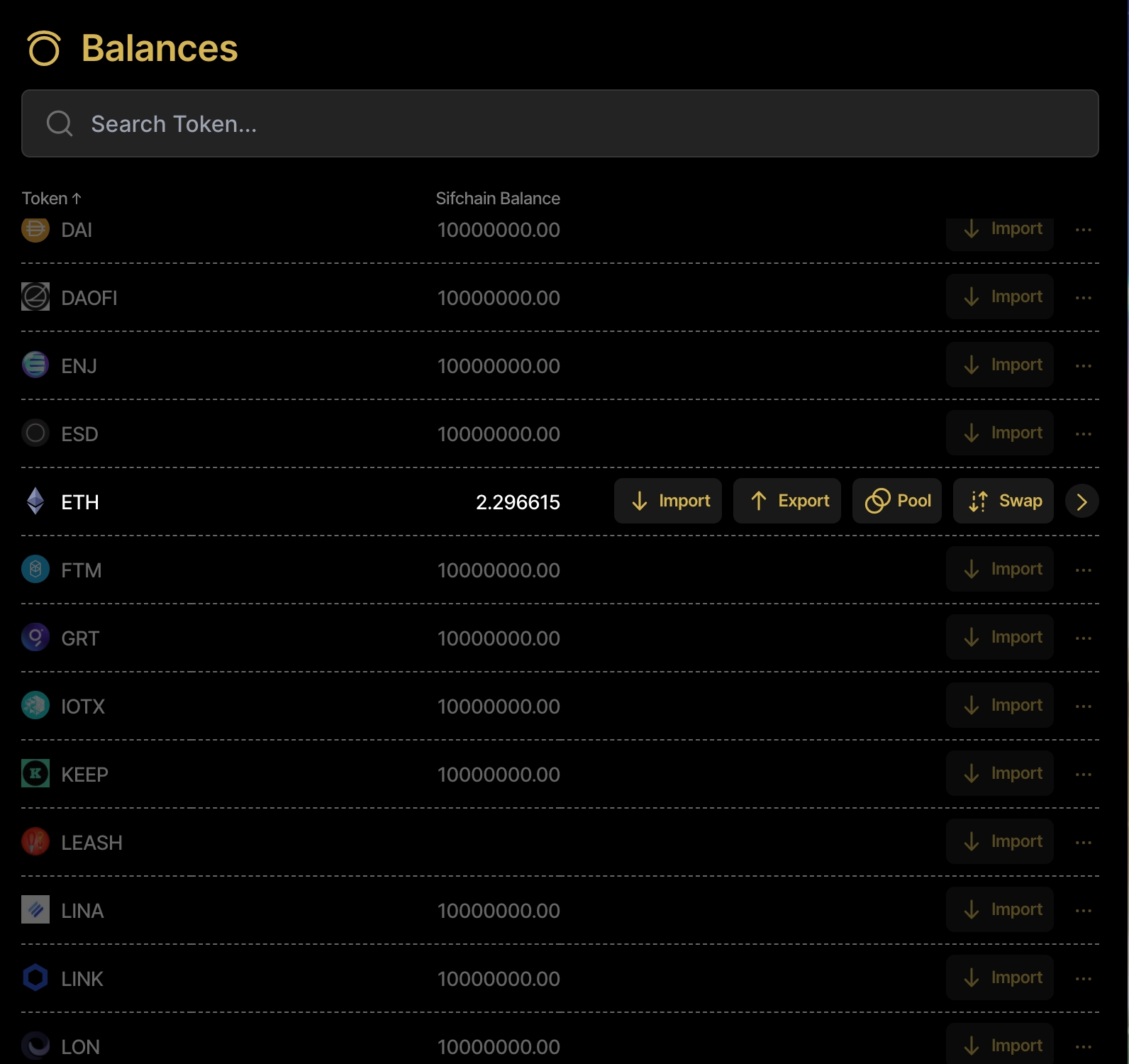Click the IOTX token icon
The width and height of the screenshot is (1129, 1064).
click(x=35, y=705)
